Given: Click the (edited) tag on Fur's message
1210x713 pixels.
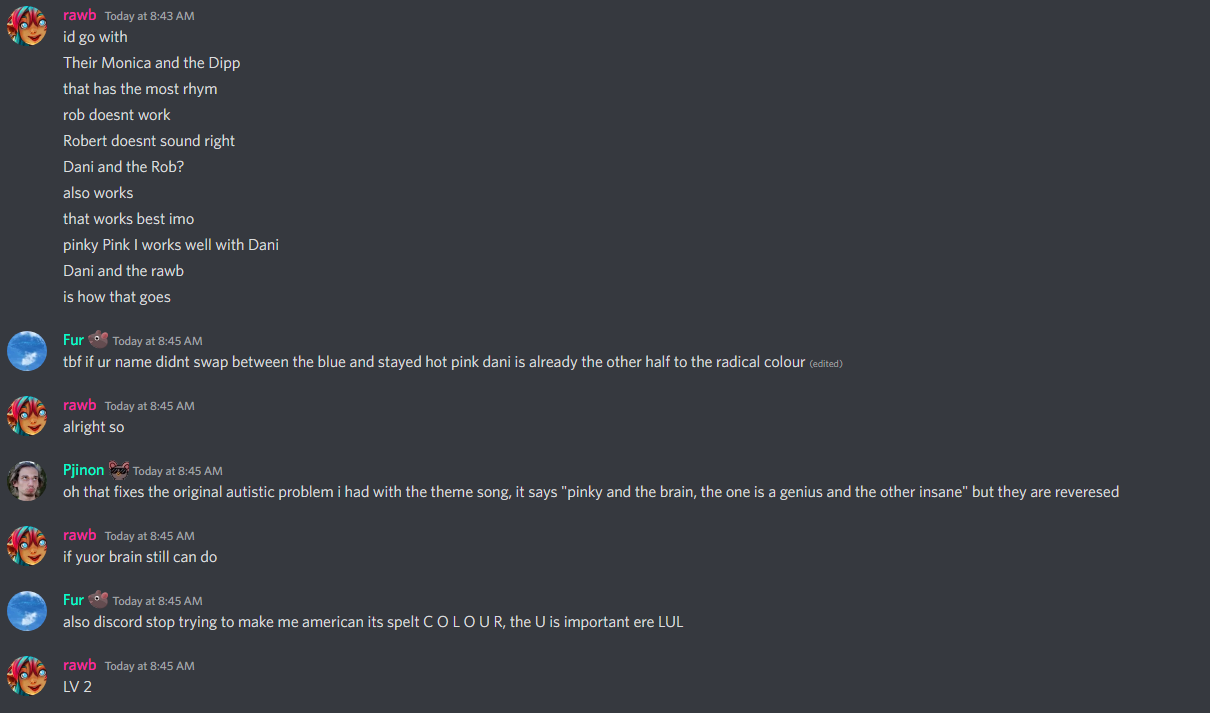Looking at the screenshot, I should pyautogui.click(x=826, y=364).
